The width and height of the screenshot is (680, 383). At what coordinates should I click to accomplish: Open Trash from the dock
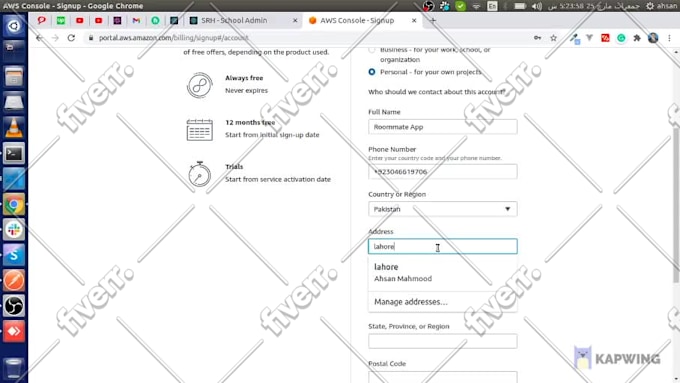tap(14, 369)
